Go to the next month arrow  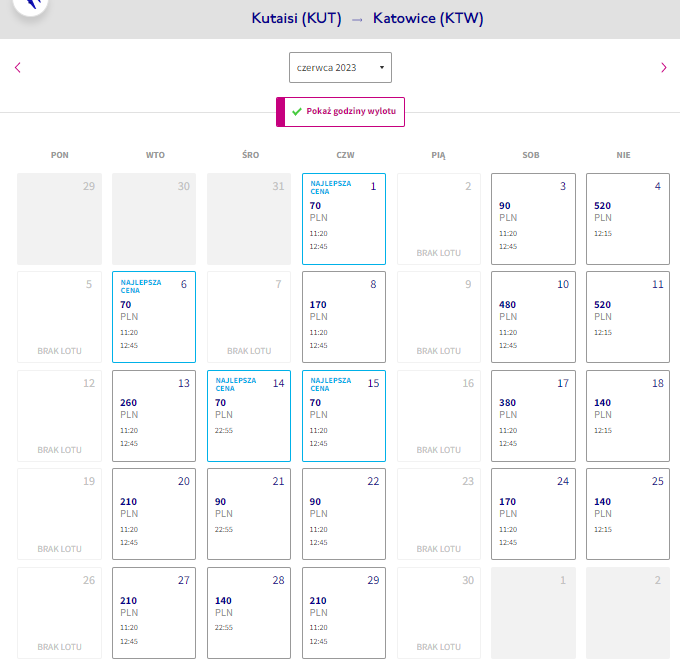point(664,68)
